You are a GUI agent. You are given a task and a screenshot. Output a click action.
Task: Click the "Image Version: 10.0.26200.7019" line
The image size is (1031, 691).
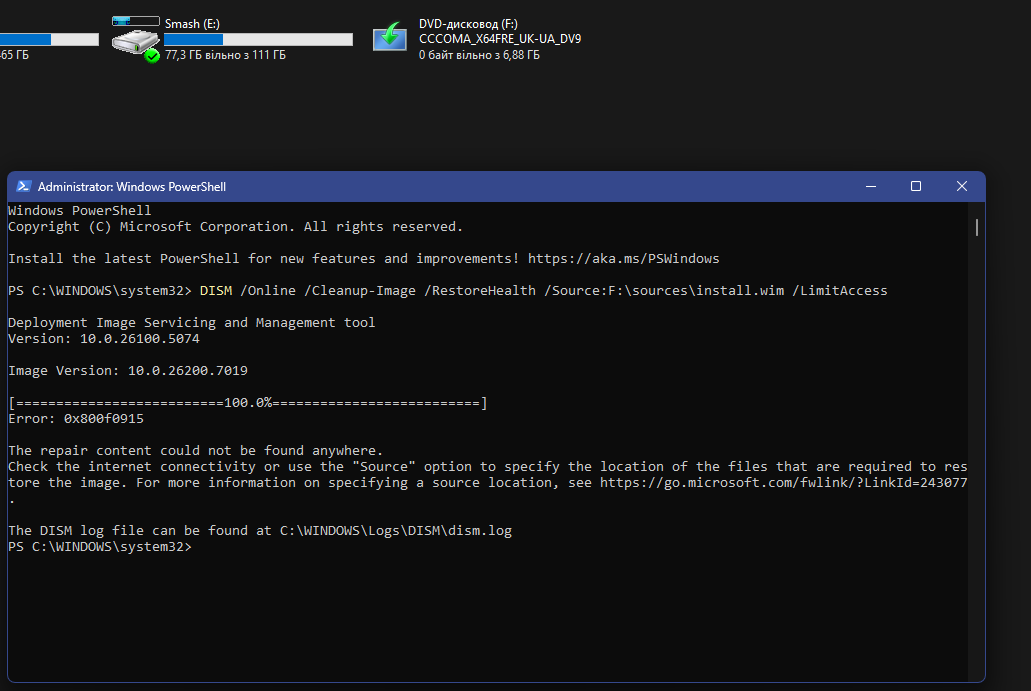(128, 371)
